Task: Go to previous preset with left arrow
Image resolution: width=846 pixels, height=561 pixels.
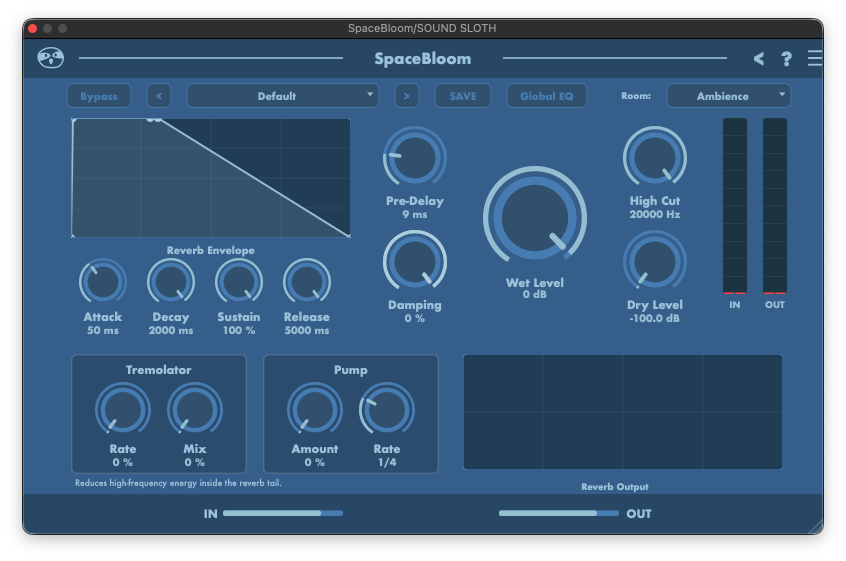Action: (159, 96)
